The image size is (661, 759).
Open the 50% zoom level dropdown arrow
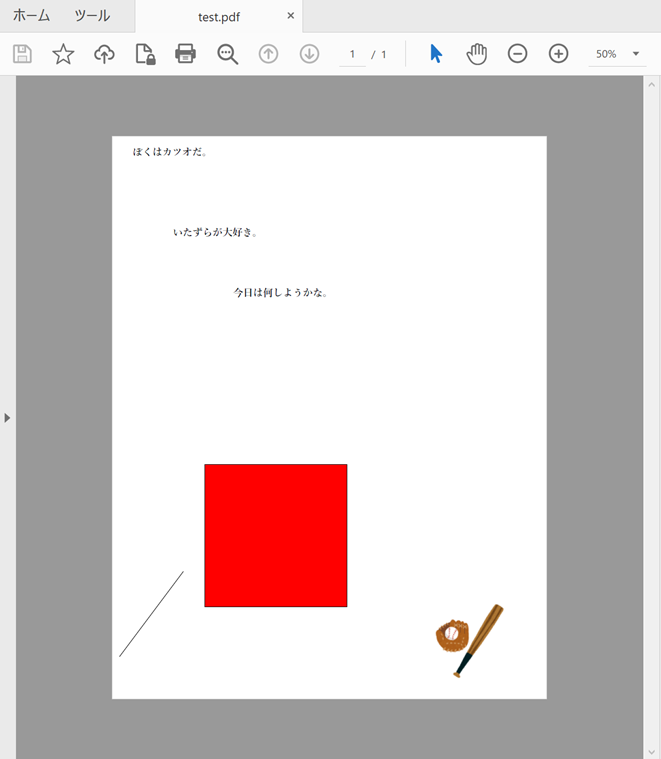coord(636,54)
